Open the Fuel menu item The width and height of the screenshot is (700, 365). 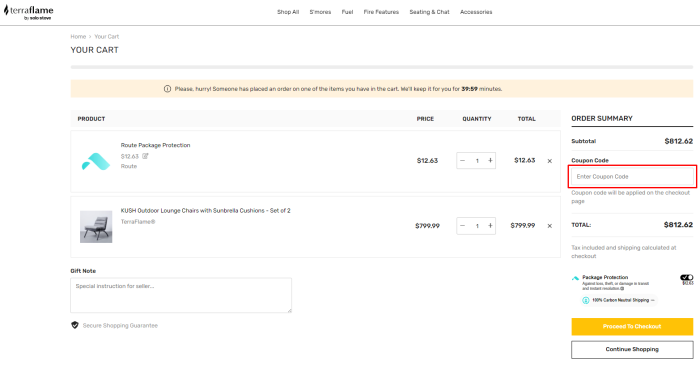[347, 12]
